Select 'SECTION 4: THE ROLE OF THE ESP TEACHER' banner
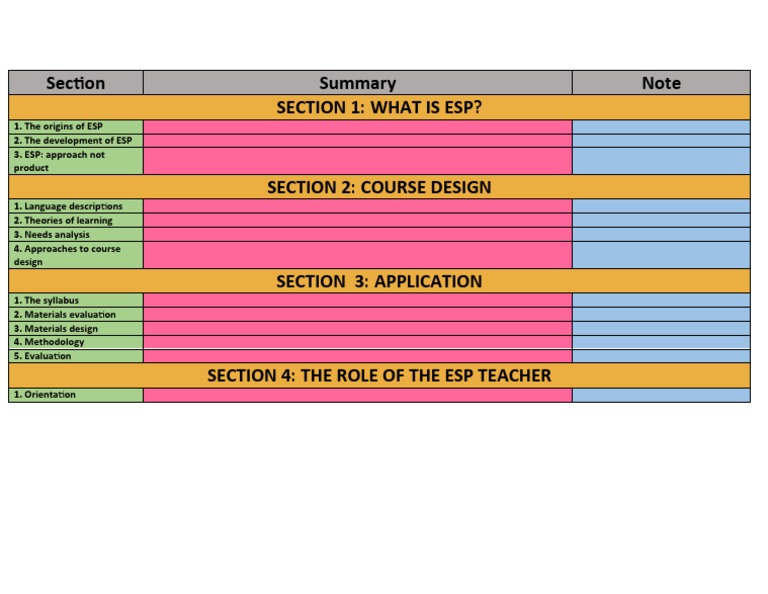 pos(379,376)
